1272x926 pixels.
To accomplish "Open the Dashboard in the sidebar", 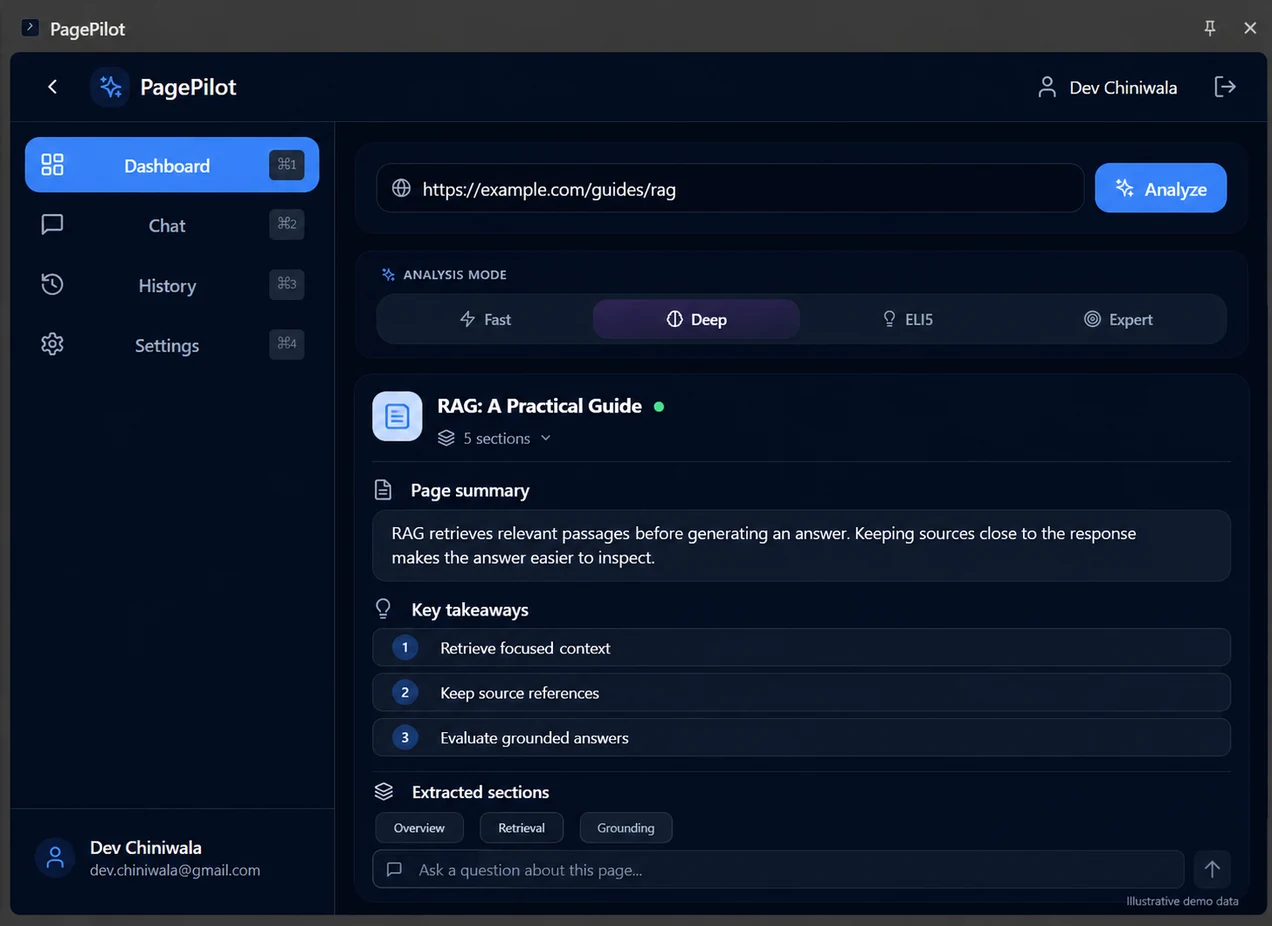I will coord(172,165).
